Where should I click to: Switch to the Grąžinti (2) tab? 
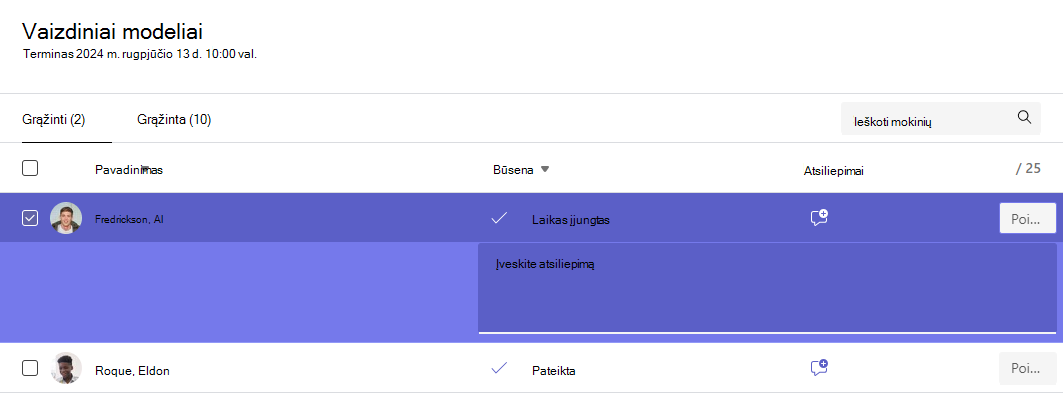(x=54, y=121)
